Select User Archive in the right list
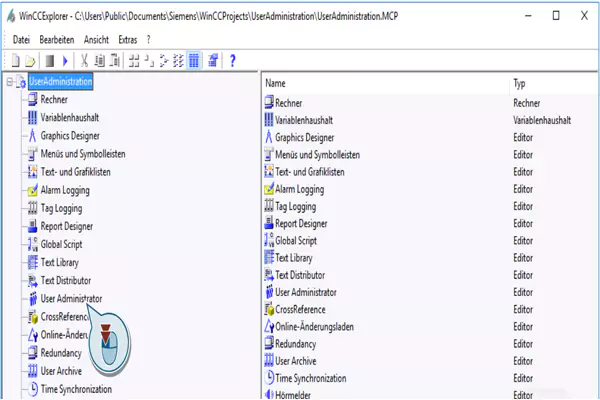 (296, 361)
